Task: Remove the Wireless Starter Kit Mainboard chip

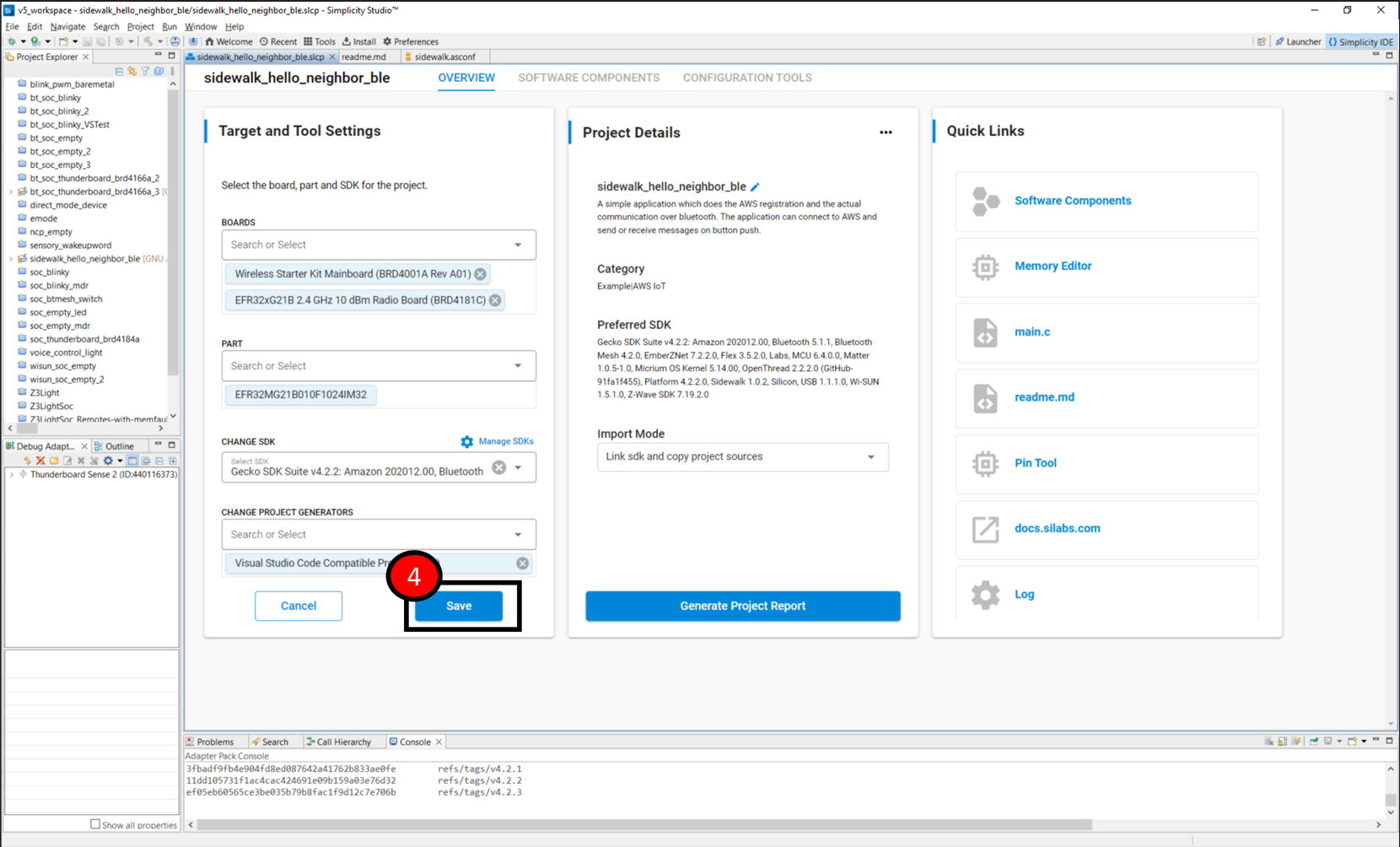Action: pyautogui.click(x=480, y=274)
